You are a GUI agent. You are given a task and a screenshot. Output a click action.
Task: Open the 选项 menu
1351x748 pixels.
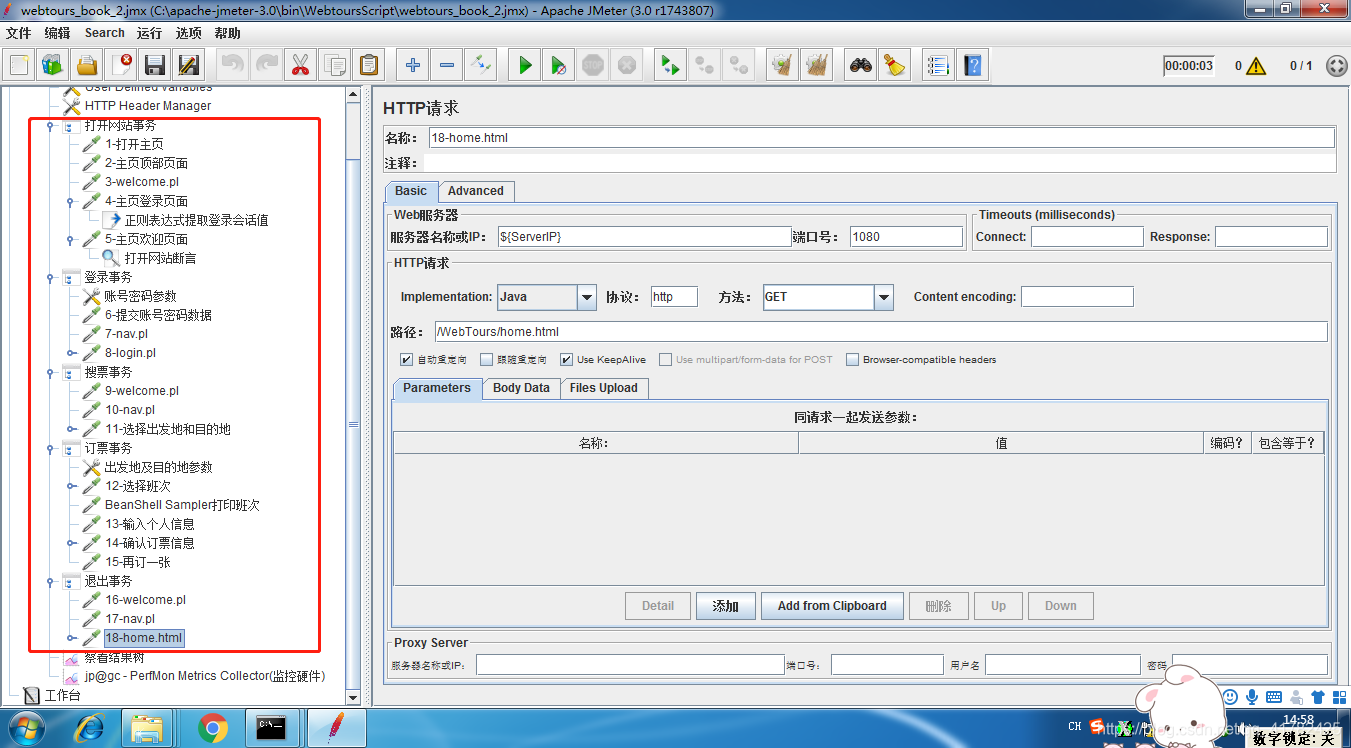click(x=188, y=33)
